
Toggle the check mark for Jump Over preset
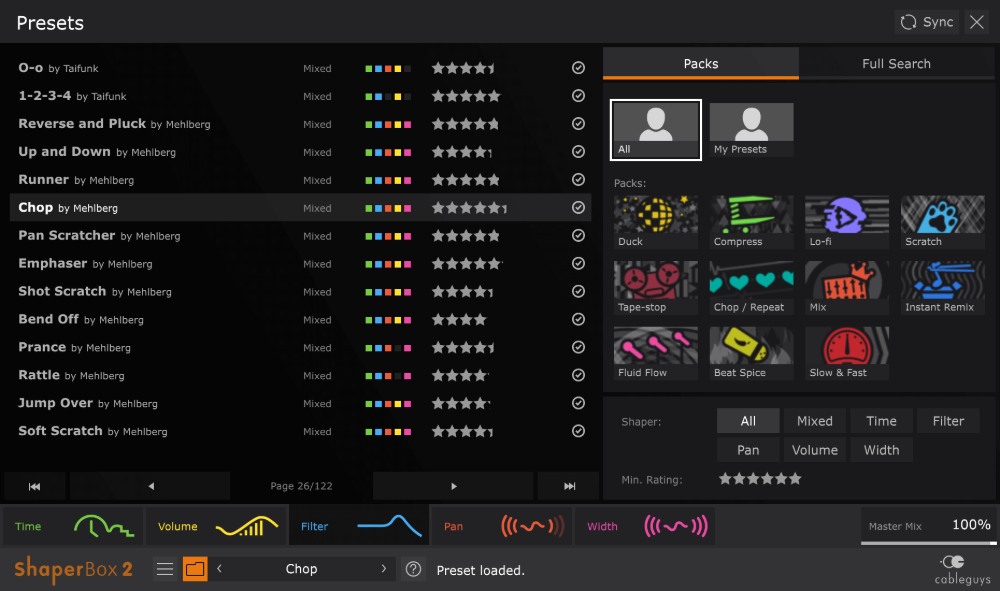[578, 403]
